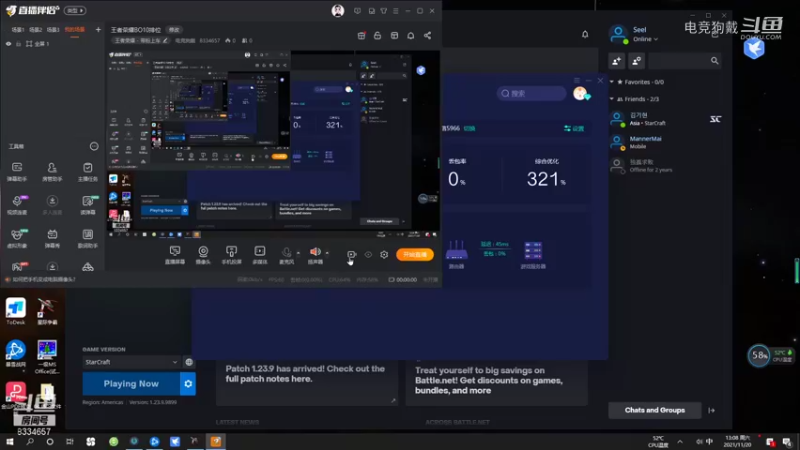Open the streamer tasks tool
This screenshot has height=450, width=800.
(87, 172)
